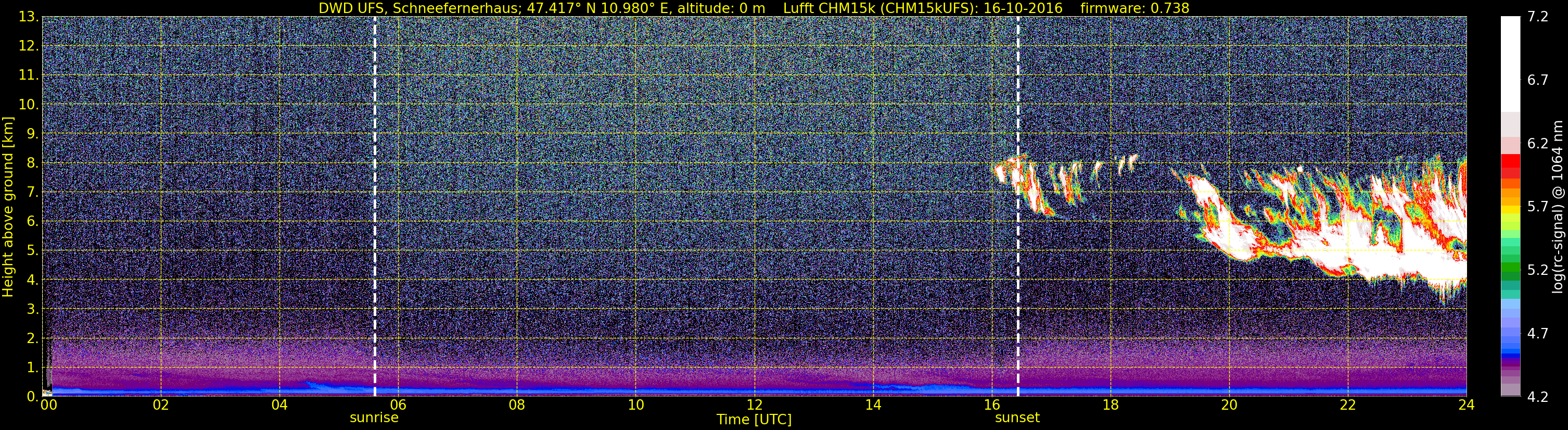Viewport: 1568px width, 430px height.
Task: Click the colorbar value 4.2
Action: [1538, 397]
